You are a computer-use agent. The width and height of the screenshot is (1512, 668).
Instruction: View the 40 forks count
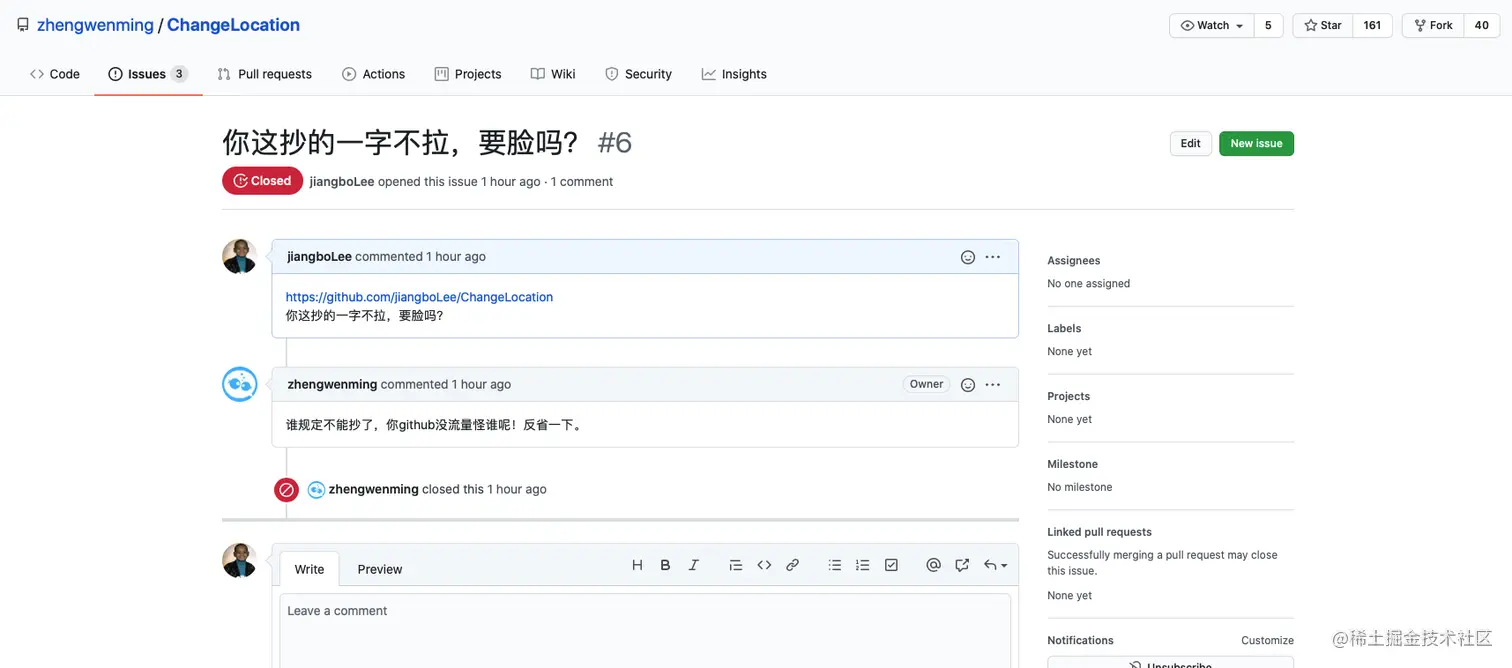pos(1481,26)
